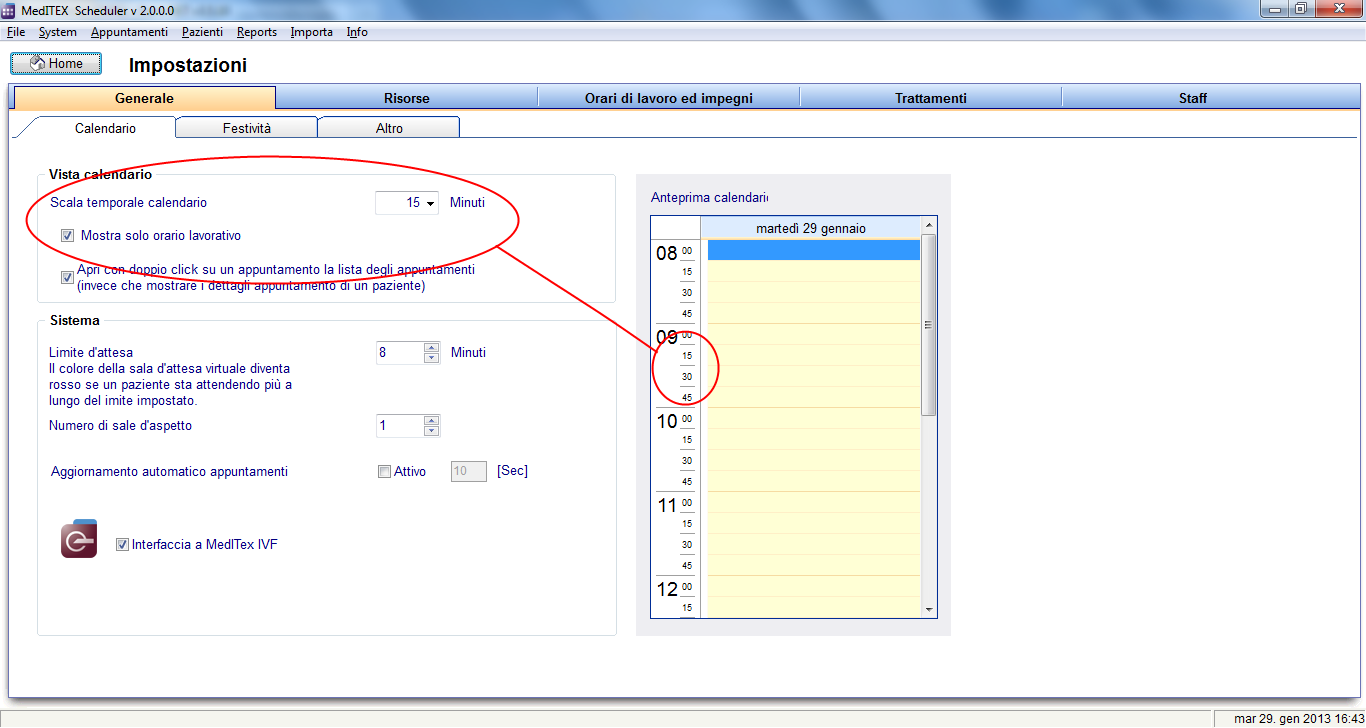Switch to 'Orari di lavoro ed impegni' tab
Viewport: 1366px width, 728px height.
point(669,98)
